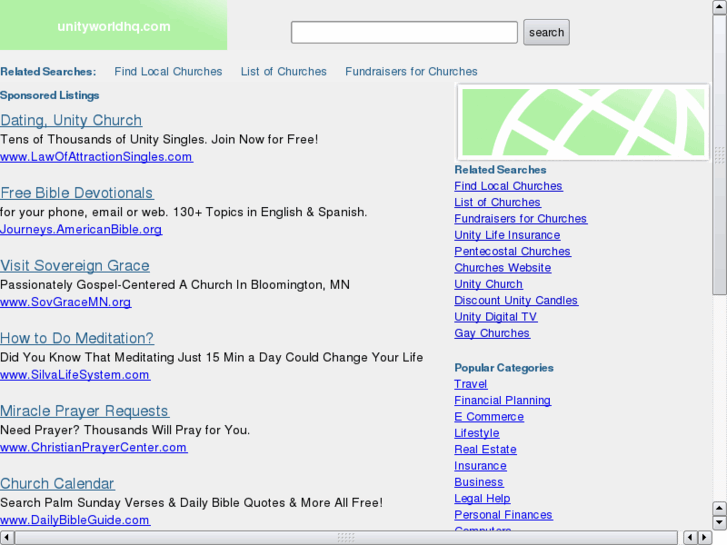Screen dimensions: 727x545
Task: Select the Personal Finances category
Action: click(x=504, y=515)
